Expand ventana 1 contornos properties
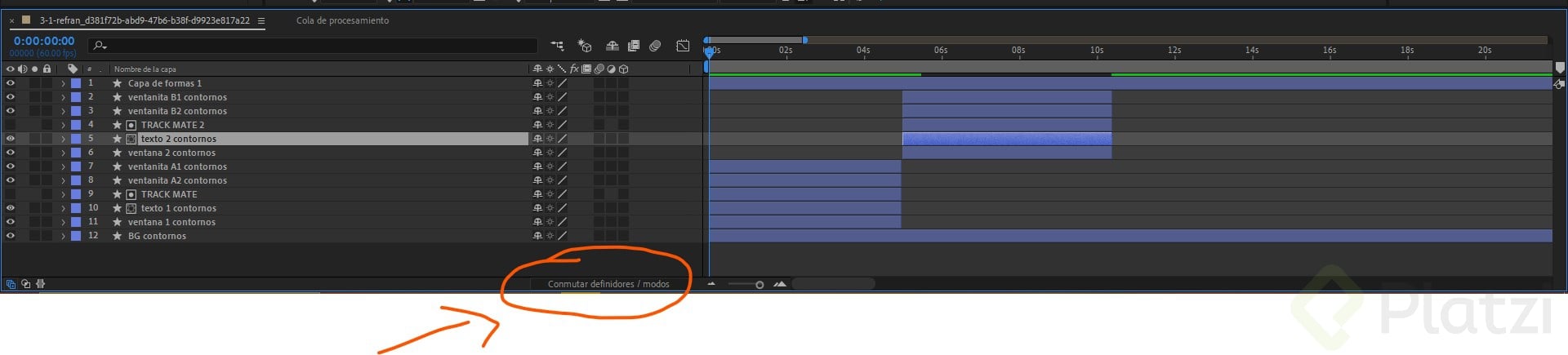1568x355 pixels. [63, 222]
